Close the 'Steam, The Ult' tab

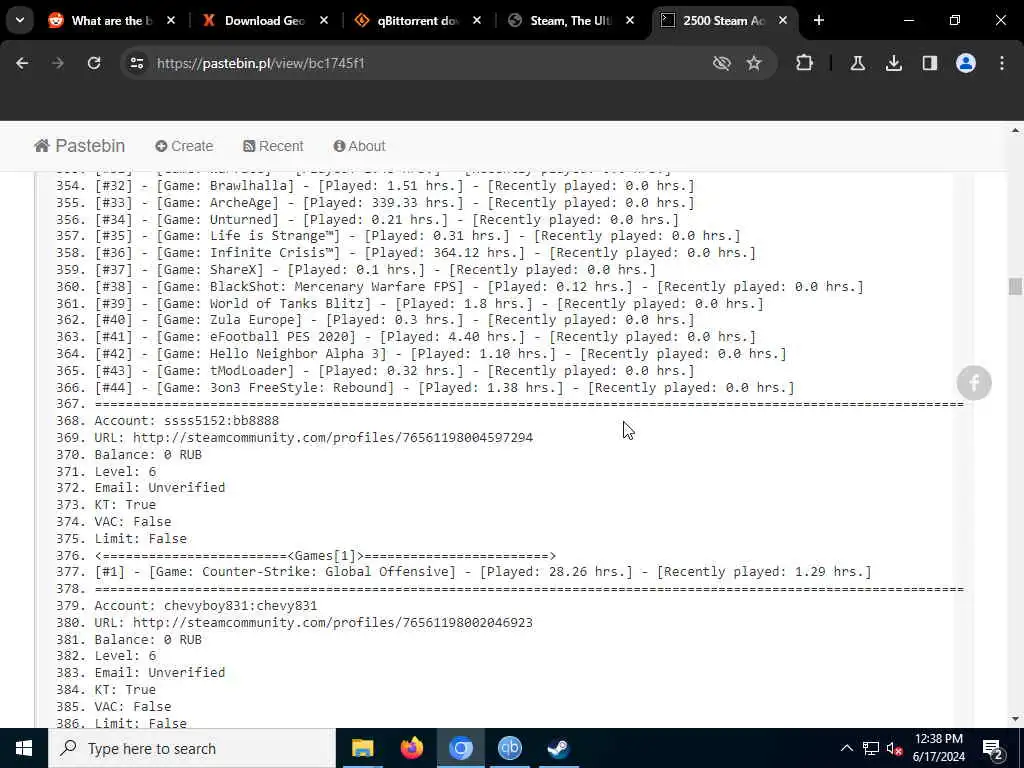(x=630, y=20)
